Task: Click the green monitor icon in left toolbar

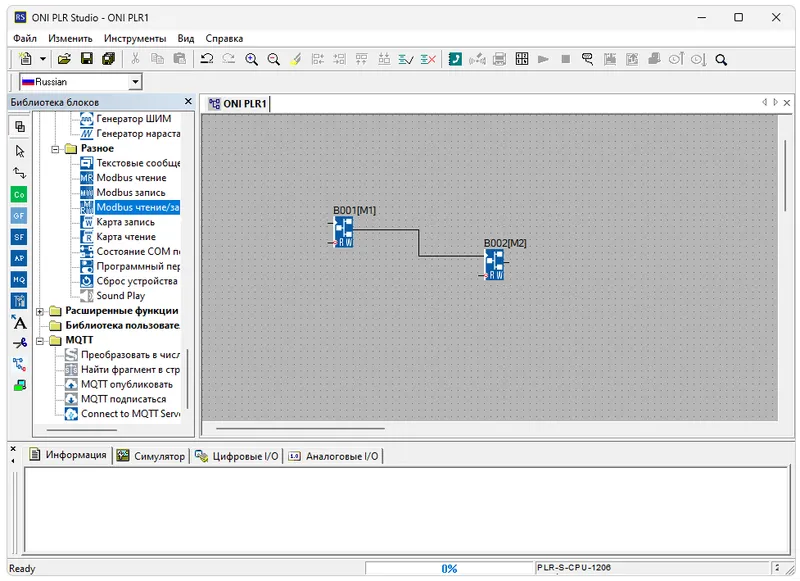Action: point(19,386)
